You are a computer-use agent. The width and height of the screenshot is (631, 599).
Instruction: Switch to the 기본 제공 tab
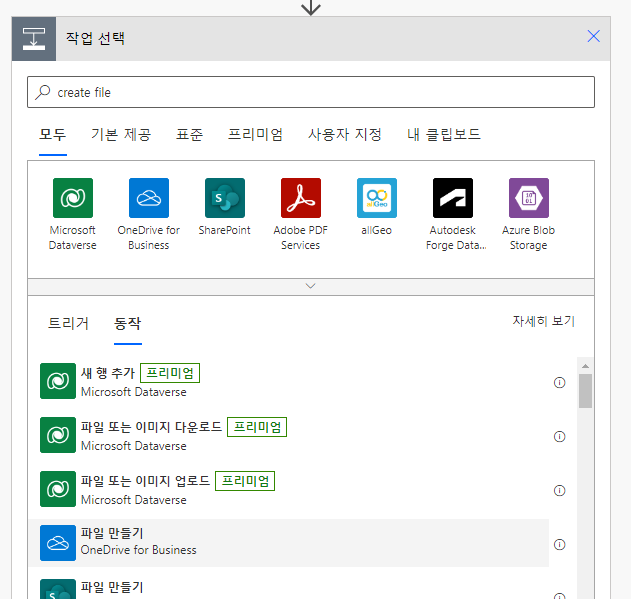point(121,134)
